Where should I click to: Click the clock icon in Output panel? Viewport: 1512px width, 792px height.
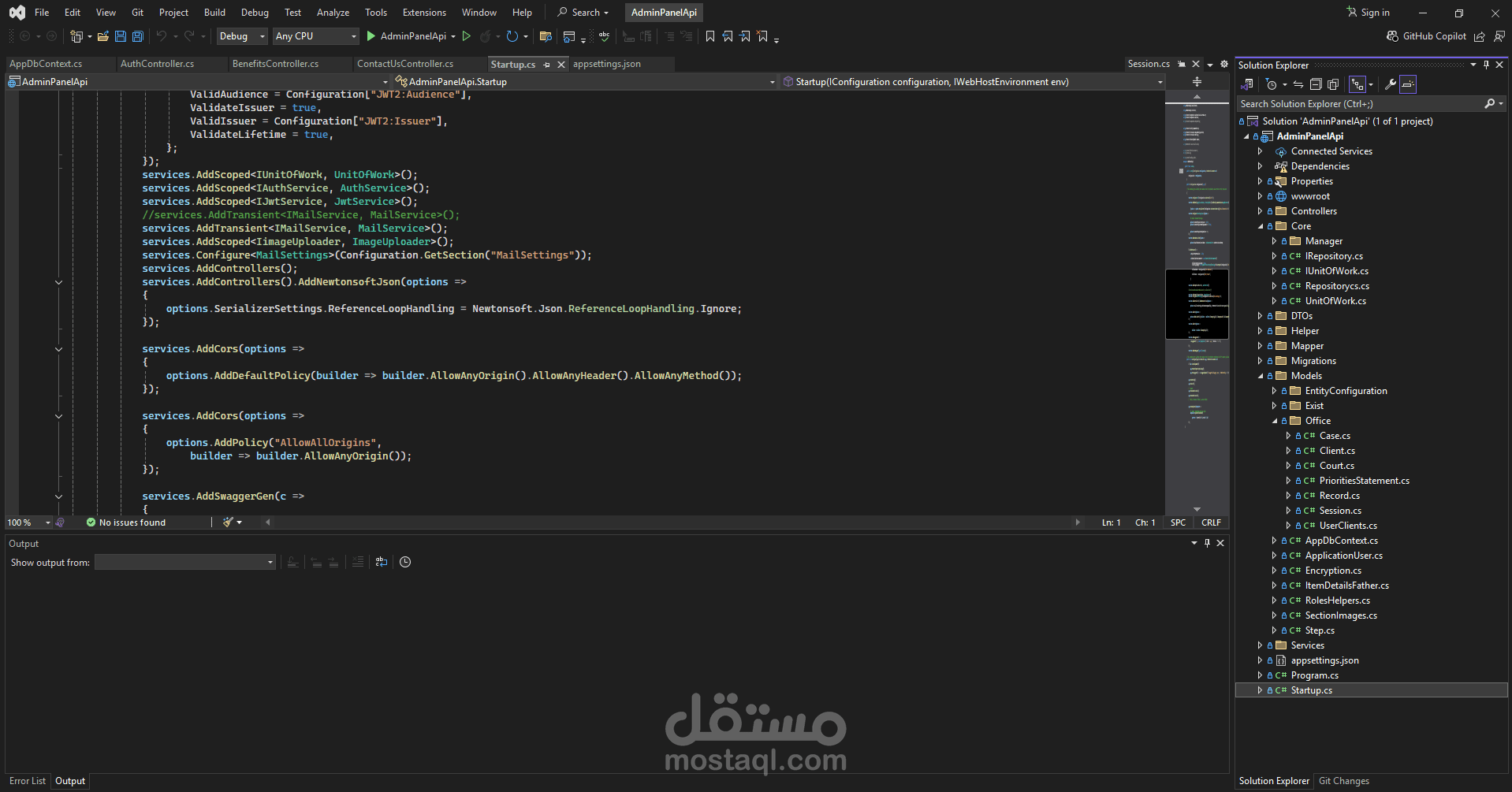tap(405, 562)
